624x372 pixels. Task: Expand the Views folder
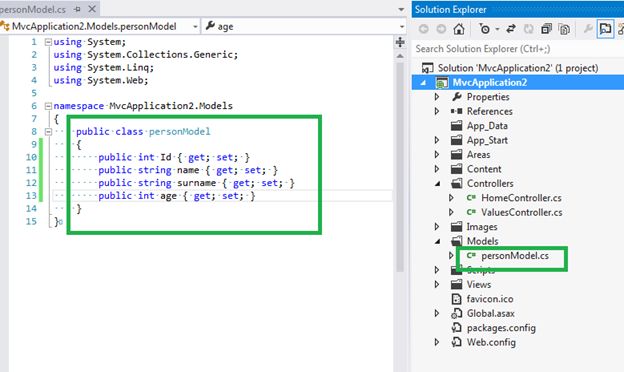(x=437, y=284)
